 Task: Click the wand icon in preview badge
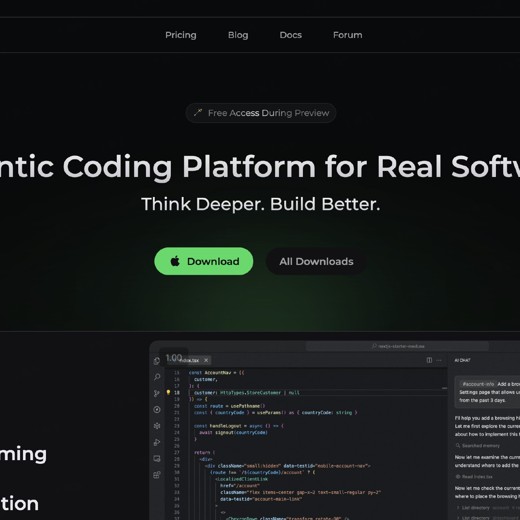pos(198,113)
